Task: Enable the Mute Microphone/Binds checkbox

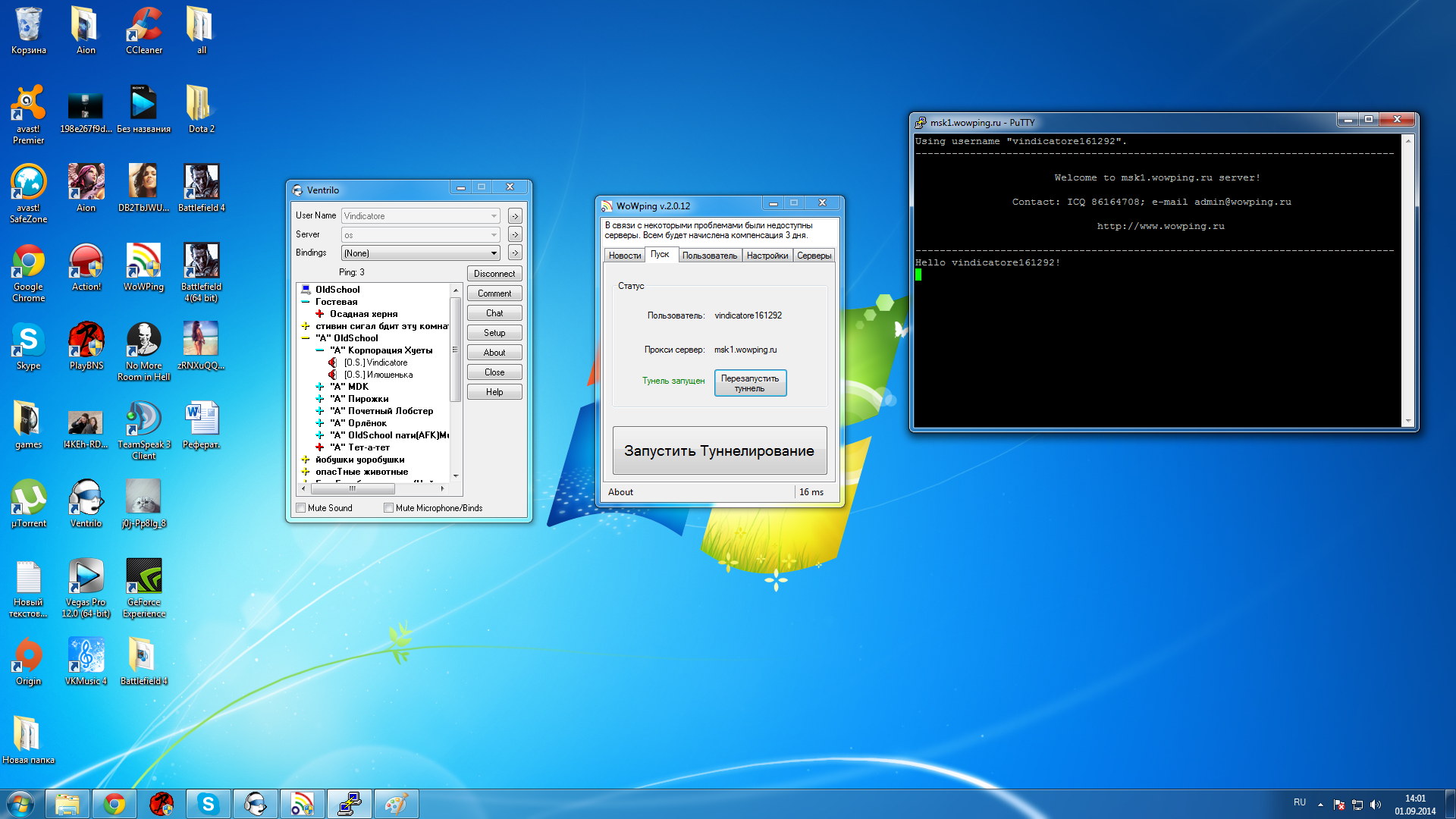Action: 389,508
